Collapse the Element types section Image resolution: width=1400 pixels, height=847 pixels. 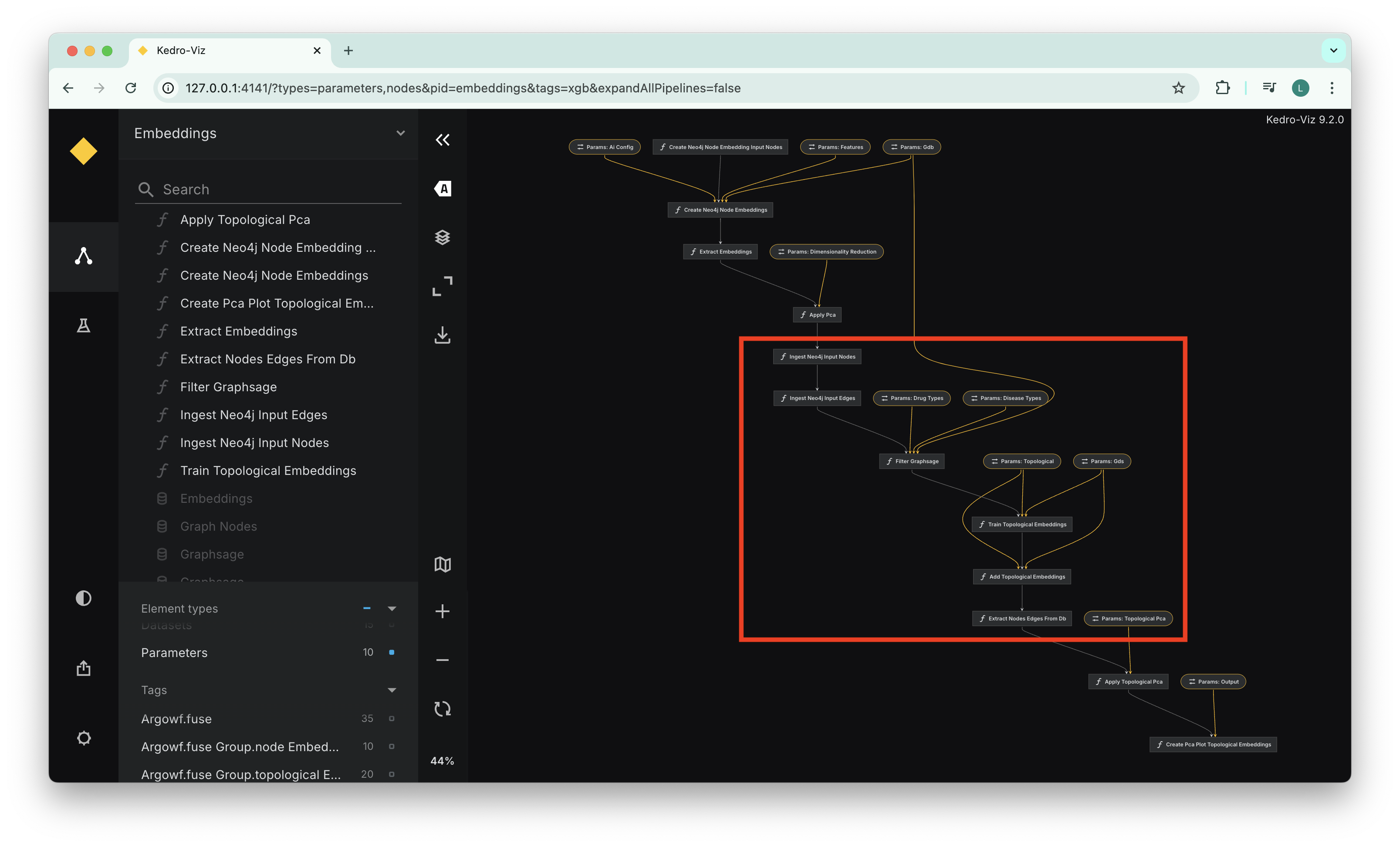392,608
